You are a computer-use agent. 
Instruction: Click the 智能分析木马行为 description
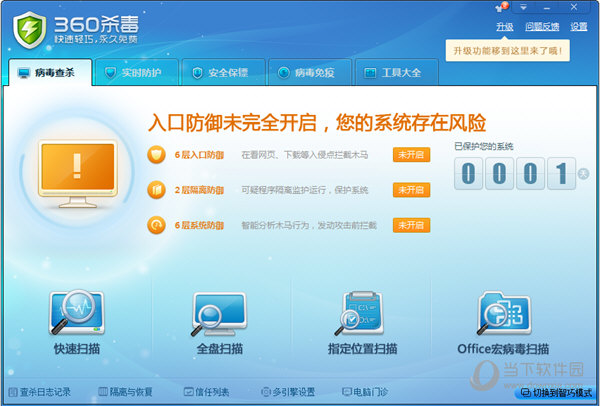(x=309, y=225)
